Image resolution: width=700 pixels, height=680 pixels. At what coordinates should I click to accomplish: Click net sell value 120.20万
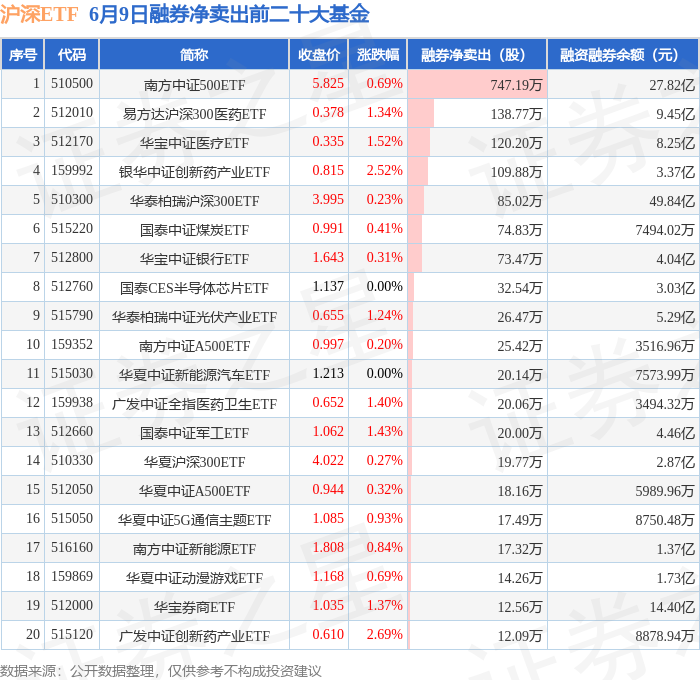pos(516,143)
